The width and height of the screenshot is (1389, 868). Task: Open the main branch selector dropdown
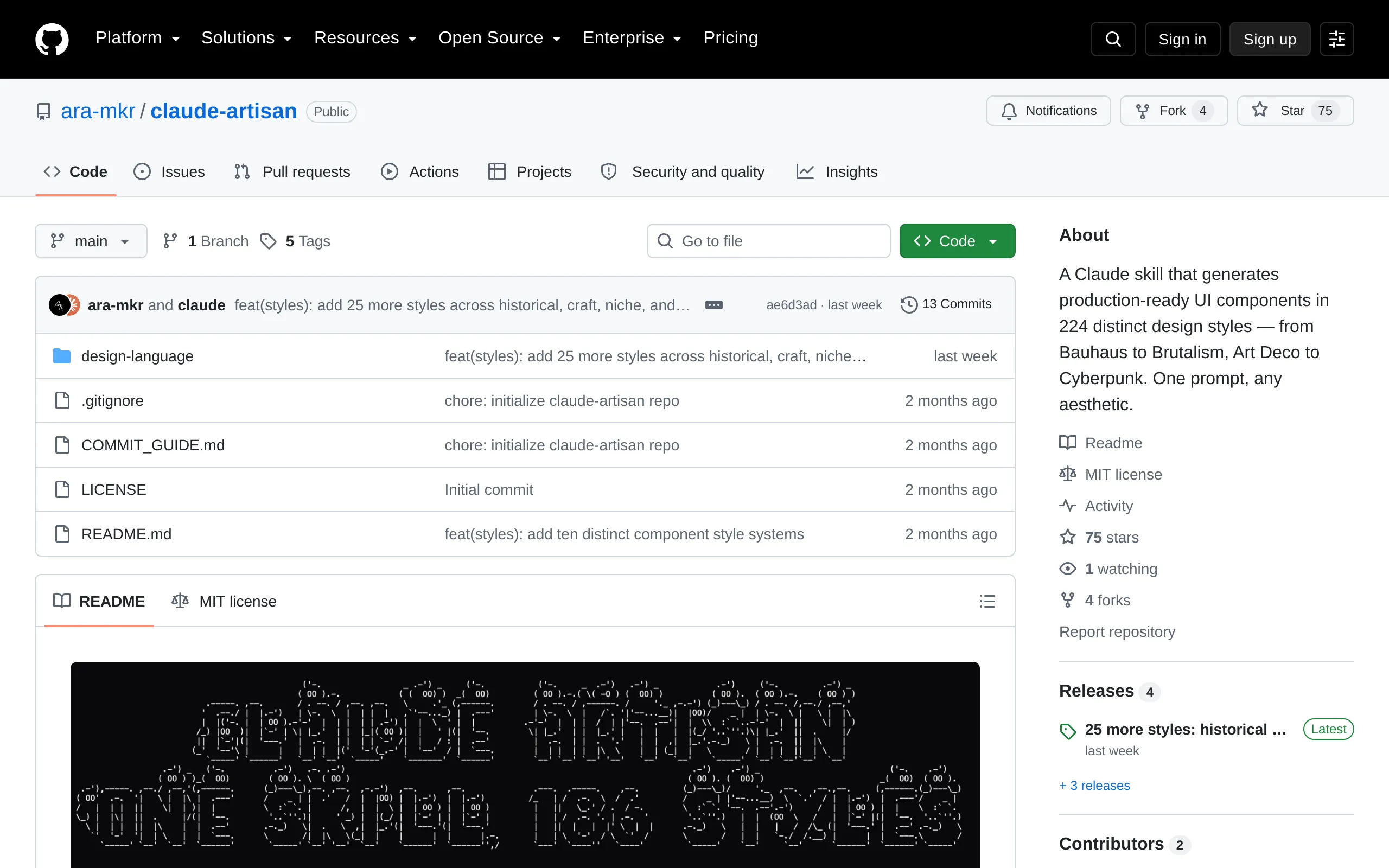91,241
